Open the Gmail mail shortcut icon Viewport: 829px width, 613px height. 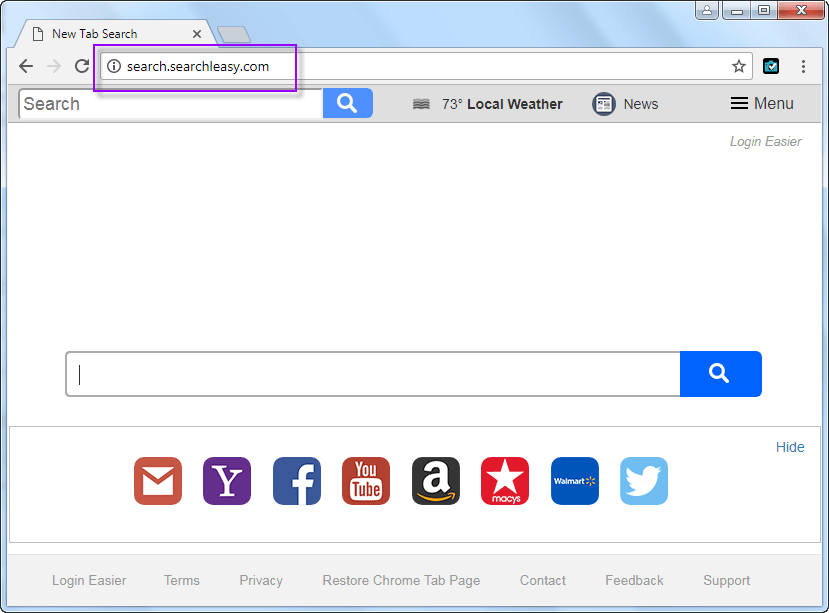pyautogui.click(x=158, y=481)
